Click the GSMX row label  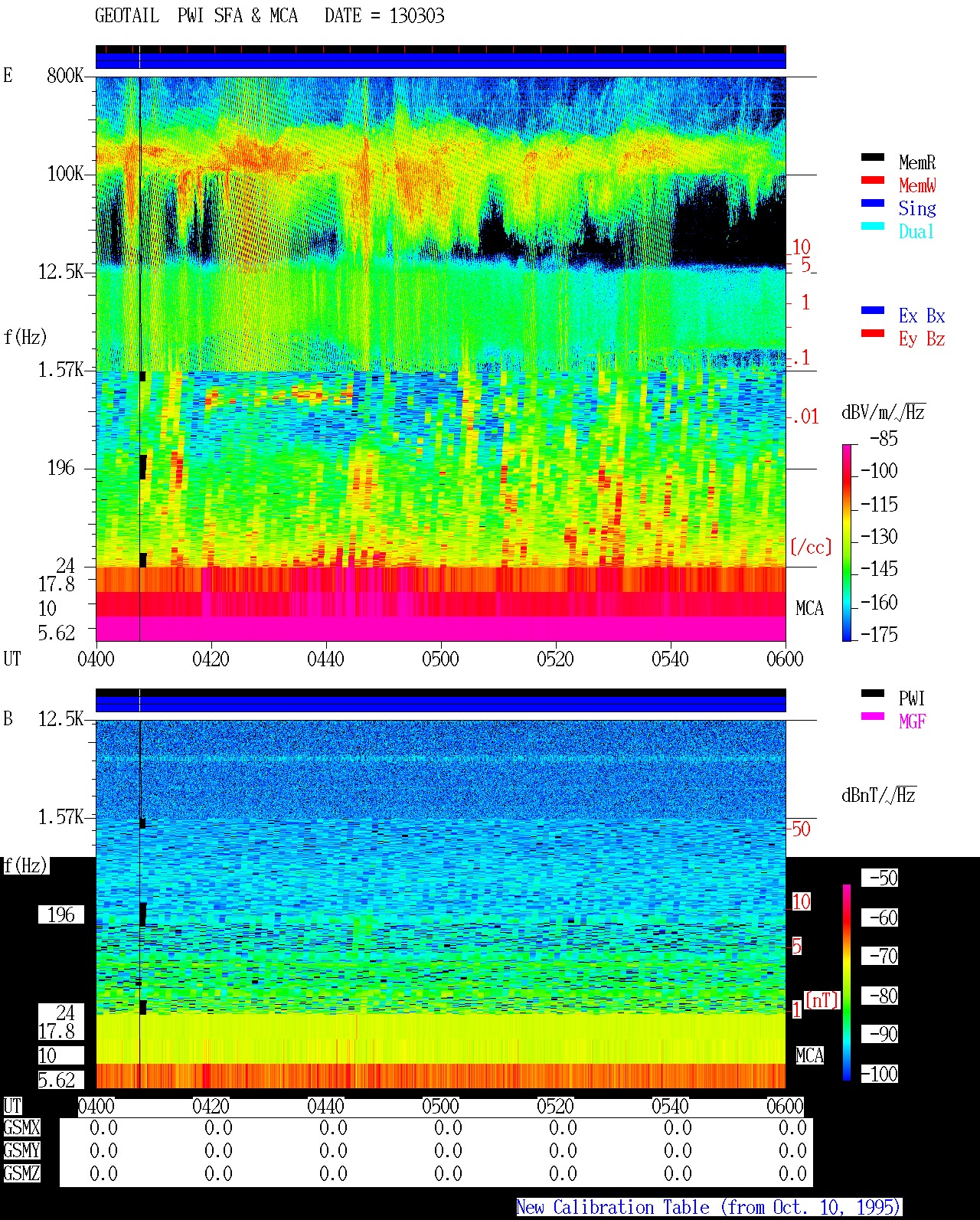point(21,1128)
